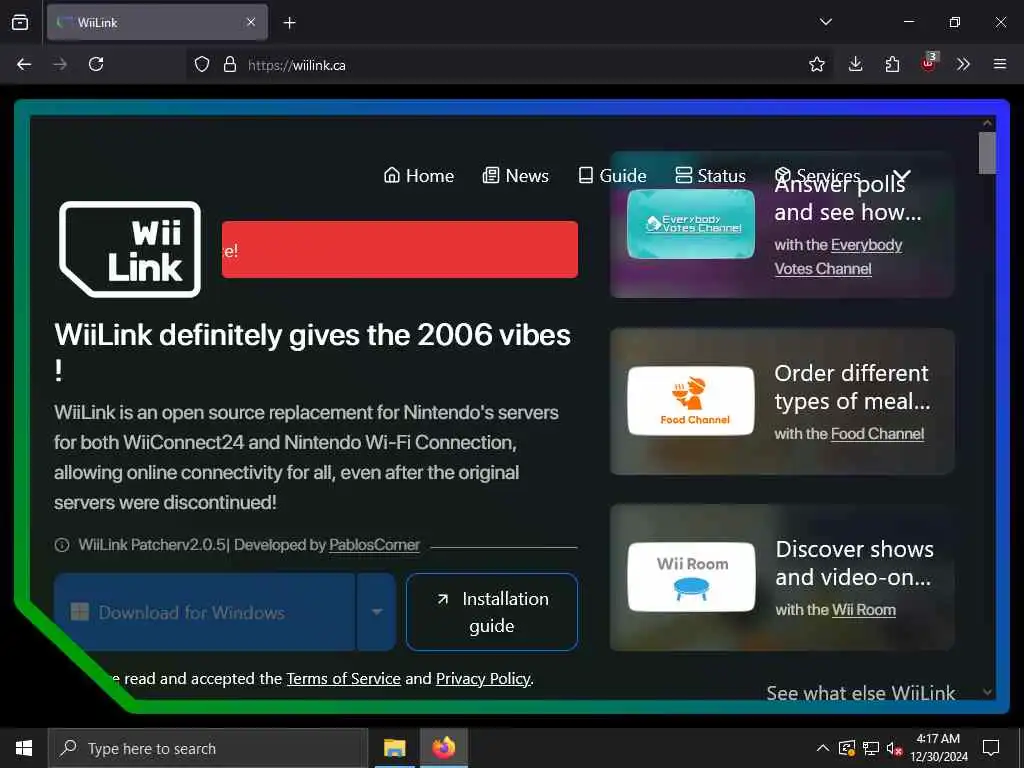The width and height of the screenshot is (1024, 768).
Task: Click the Food Channel thumbnail
Action: coord(691,401)
